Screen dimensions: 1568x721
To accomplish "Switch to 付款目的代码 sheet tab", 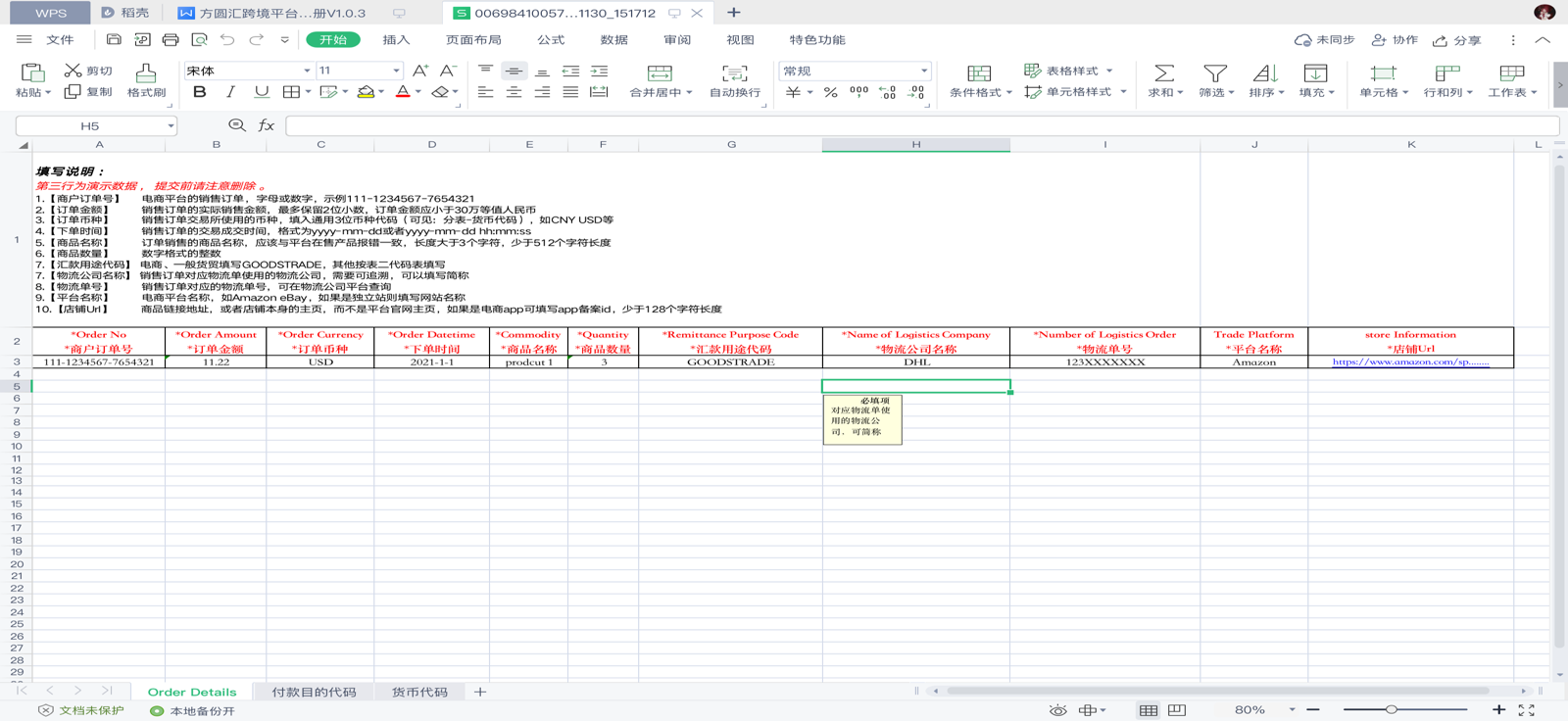I will (314, 692).
